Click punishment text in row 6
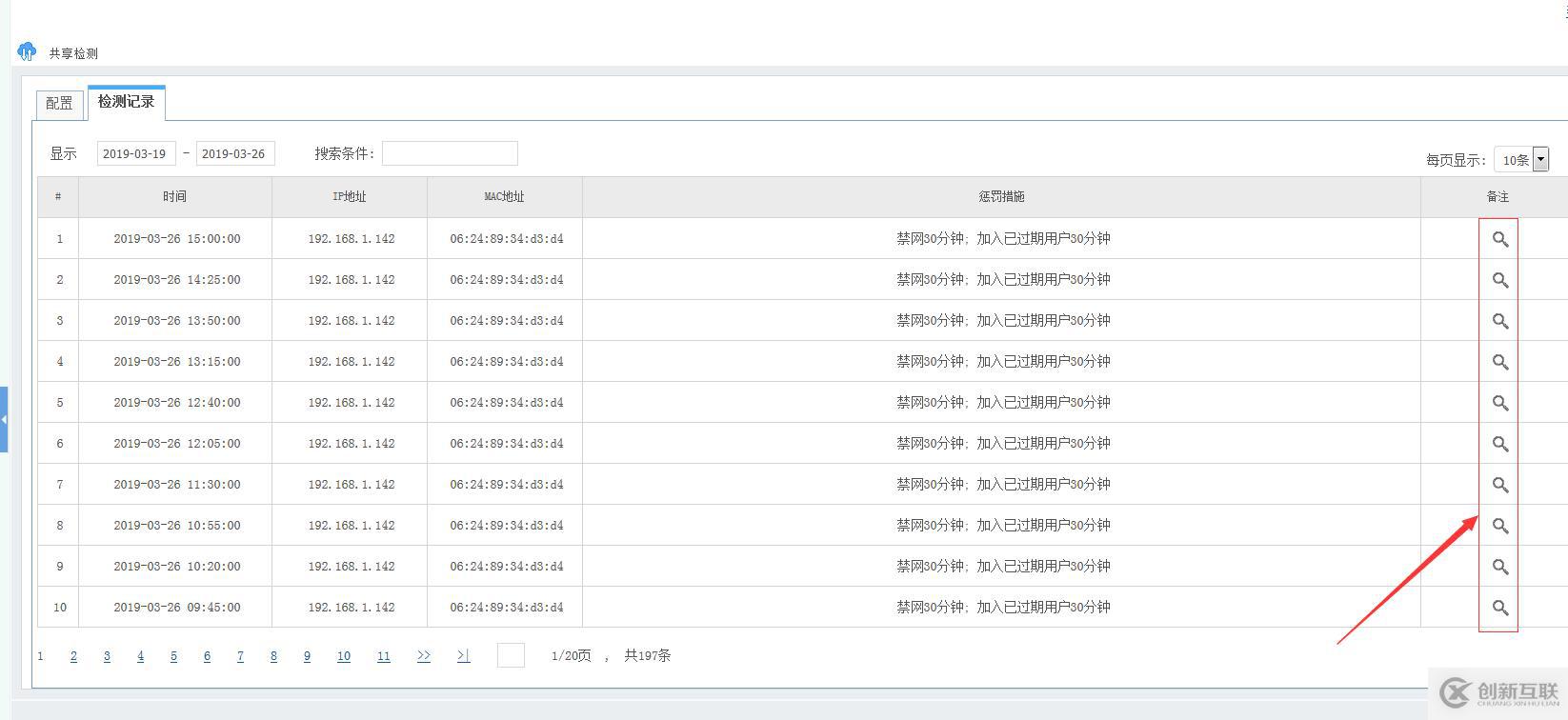The width and height of the screenshot is (1568, 720). click(1003, 444)
